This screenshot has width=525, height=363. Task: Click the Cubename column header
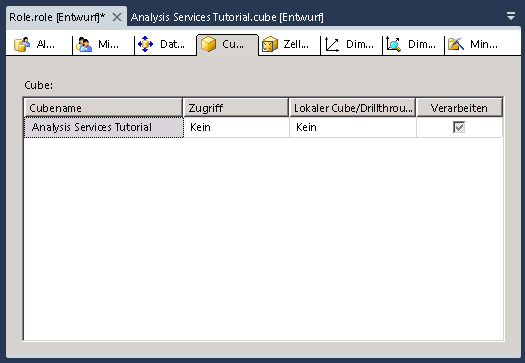pos(103,108)
